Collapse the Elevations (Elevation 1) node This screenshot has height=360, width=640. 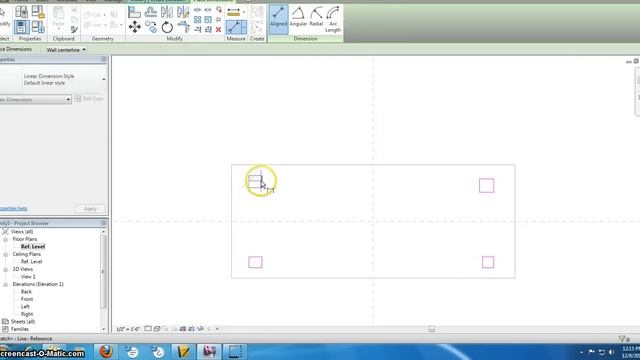[x=6, y=284]
